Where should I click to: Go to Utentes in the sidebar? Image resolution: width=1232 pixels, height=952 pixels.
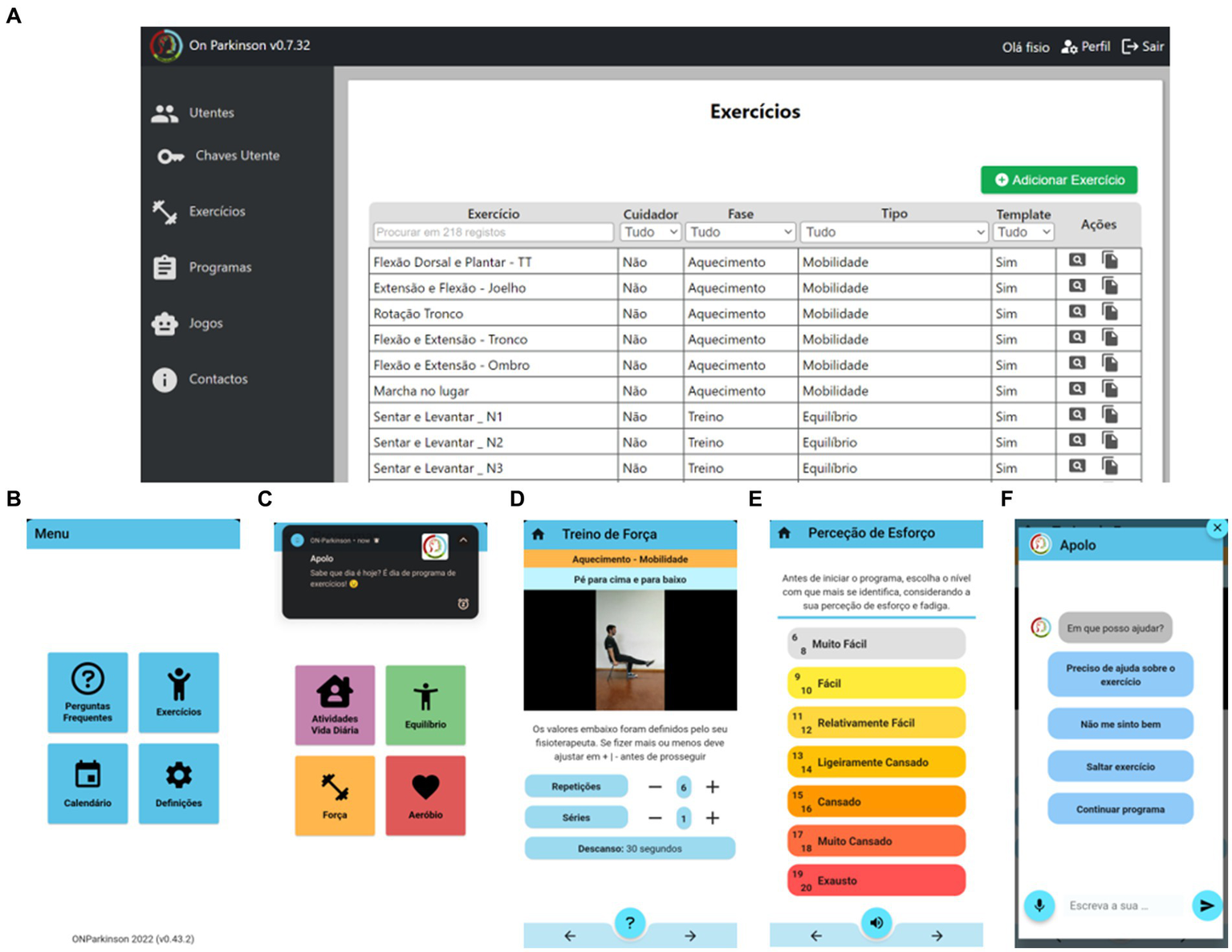tap(211, 113)
